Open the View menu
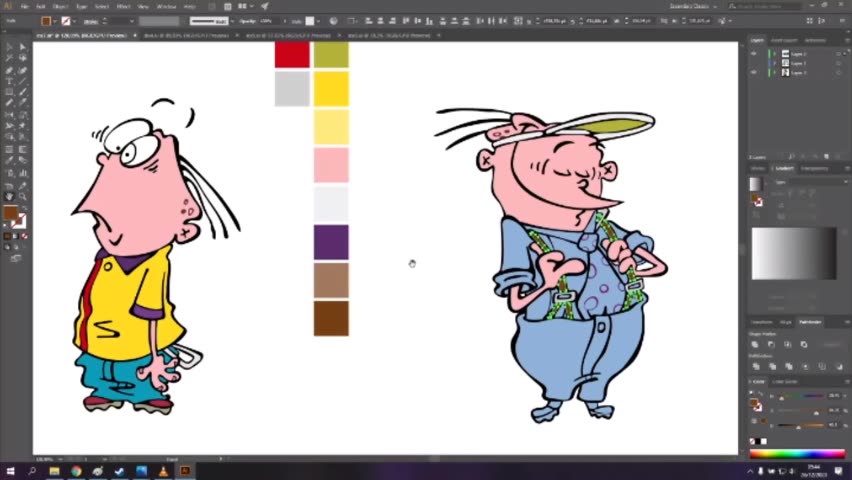The image size is (852, 480). pos(143,7)
